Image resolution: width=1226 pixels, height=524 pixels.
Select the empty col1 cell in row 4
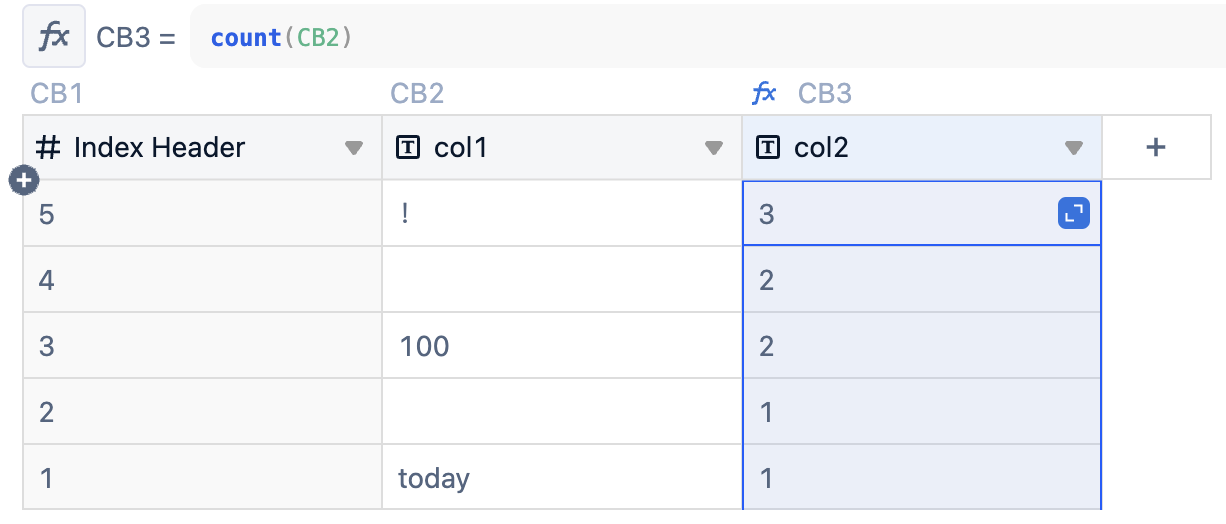click(x=562, y=280)
